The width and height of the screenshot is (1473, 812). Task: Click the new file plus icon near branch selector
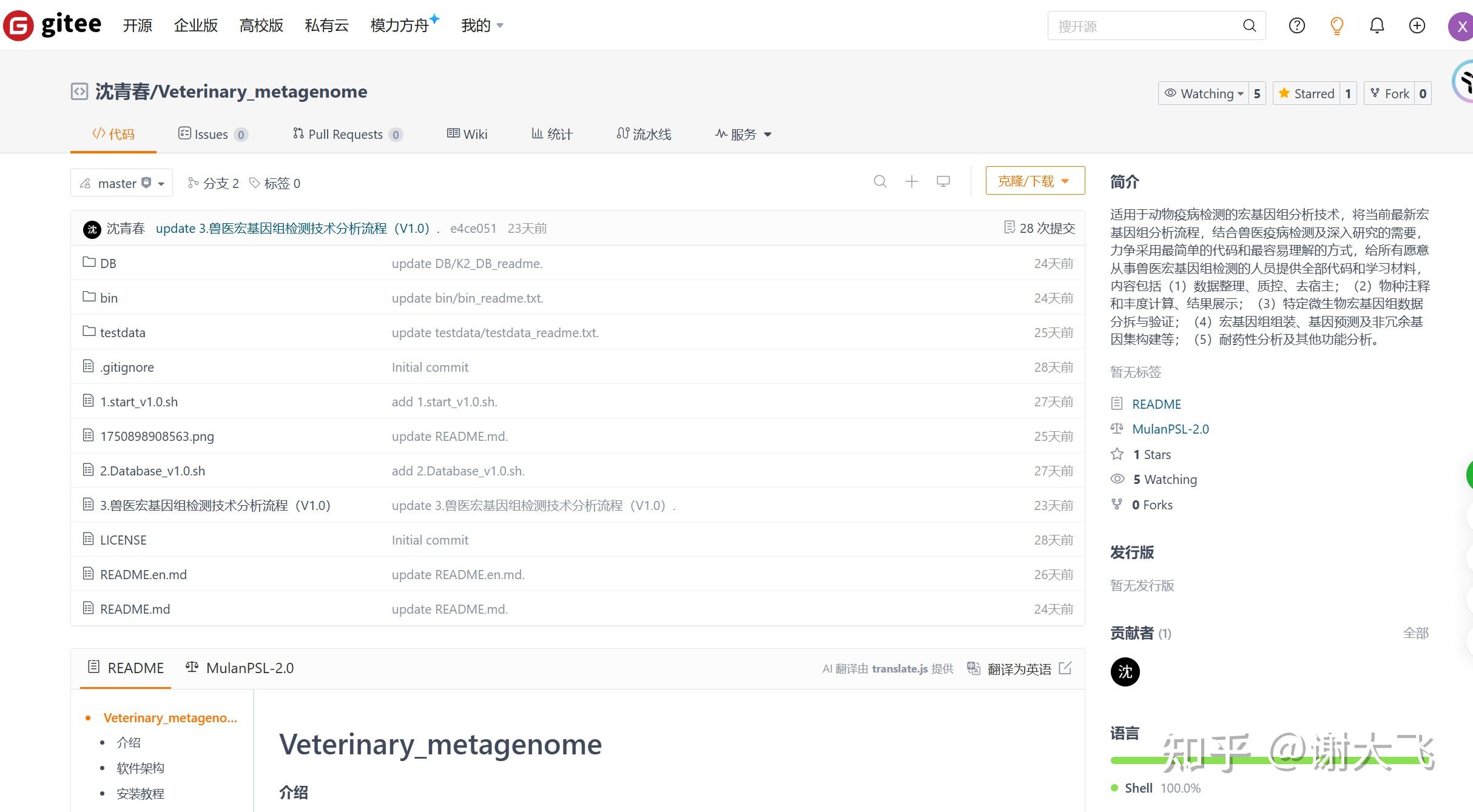point(911,181)
